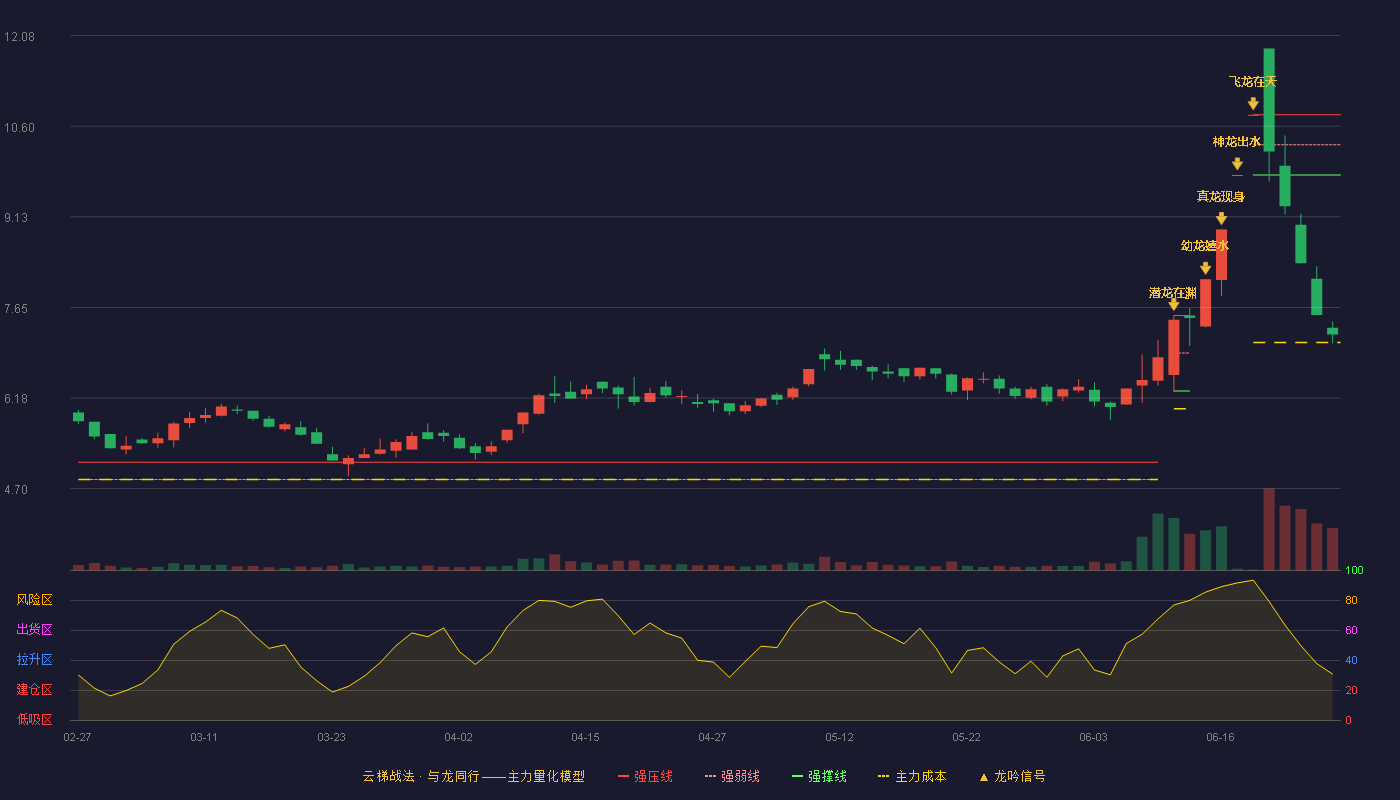Viewport: 1400px width, 800px height.
Task: Click the 04-27 date label
Action: (x=712, y=737)
